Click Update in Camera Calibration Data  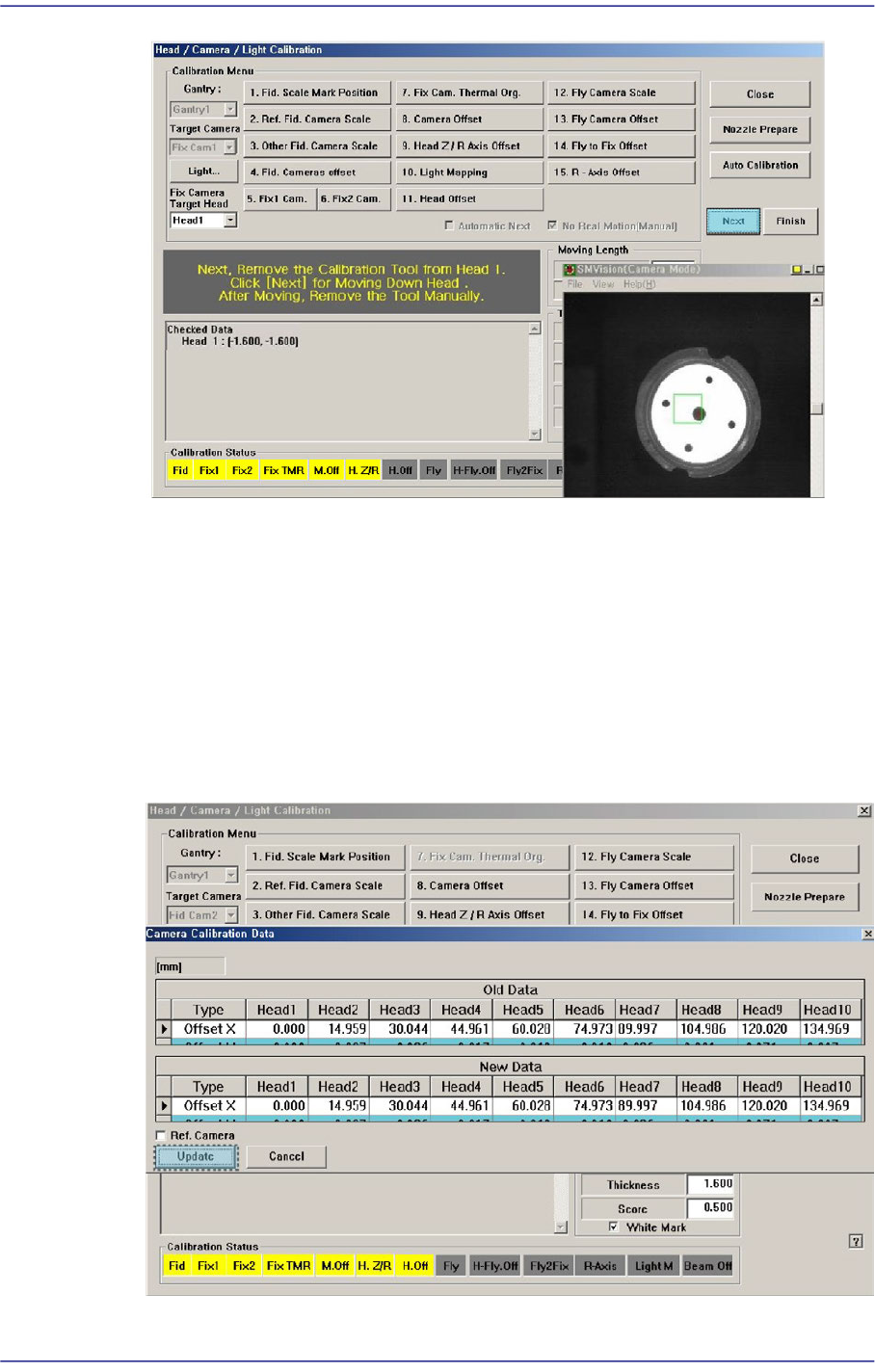[x=196, y=1156]
